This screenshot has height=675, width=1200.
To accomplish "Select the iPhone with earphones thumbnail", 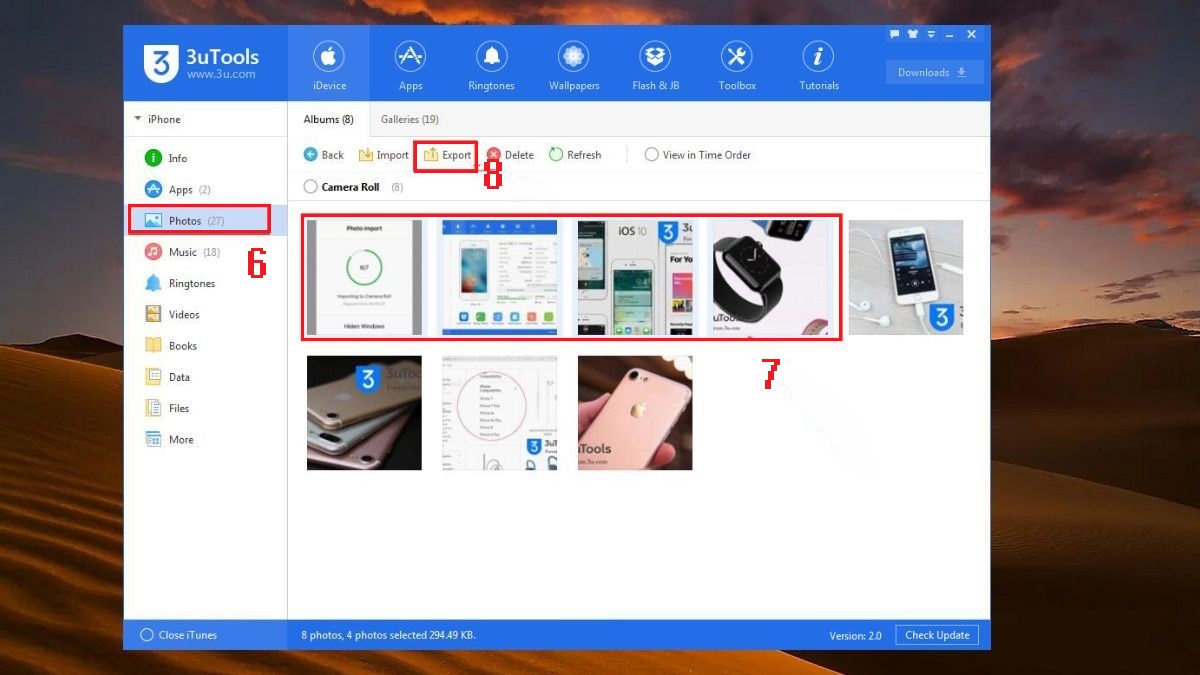I will click(906, 277).
